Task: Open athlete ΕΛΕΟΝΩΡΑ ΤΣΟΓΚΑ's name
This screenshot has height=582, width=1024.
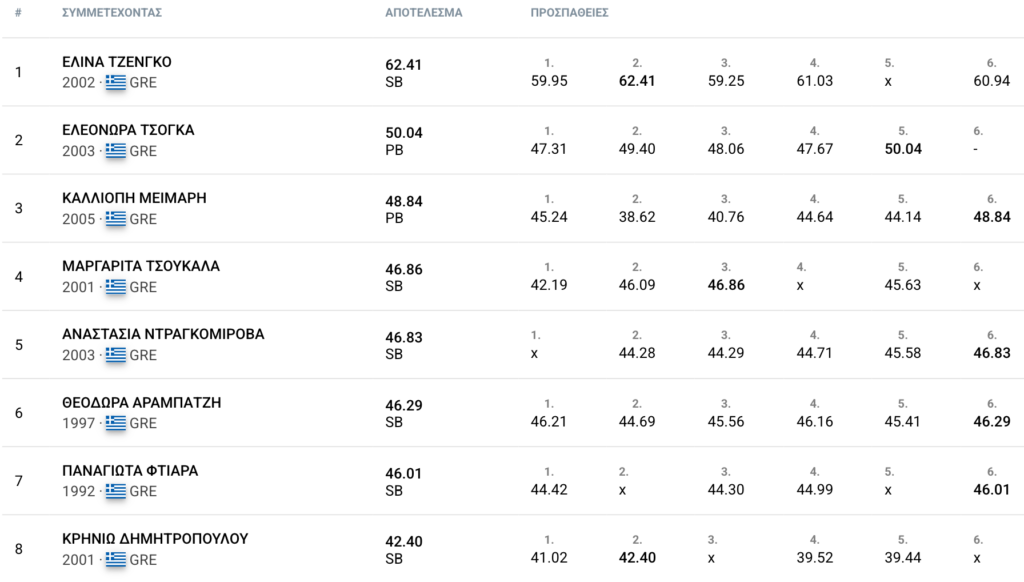Action: pyautogui.click(x=128, y=130)
